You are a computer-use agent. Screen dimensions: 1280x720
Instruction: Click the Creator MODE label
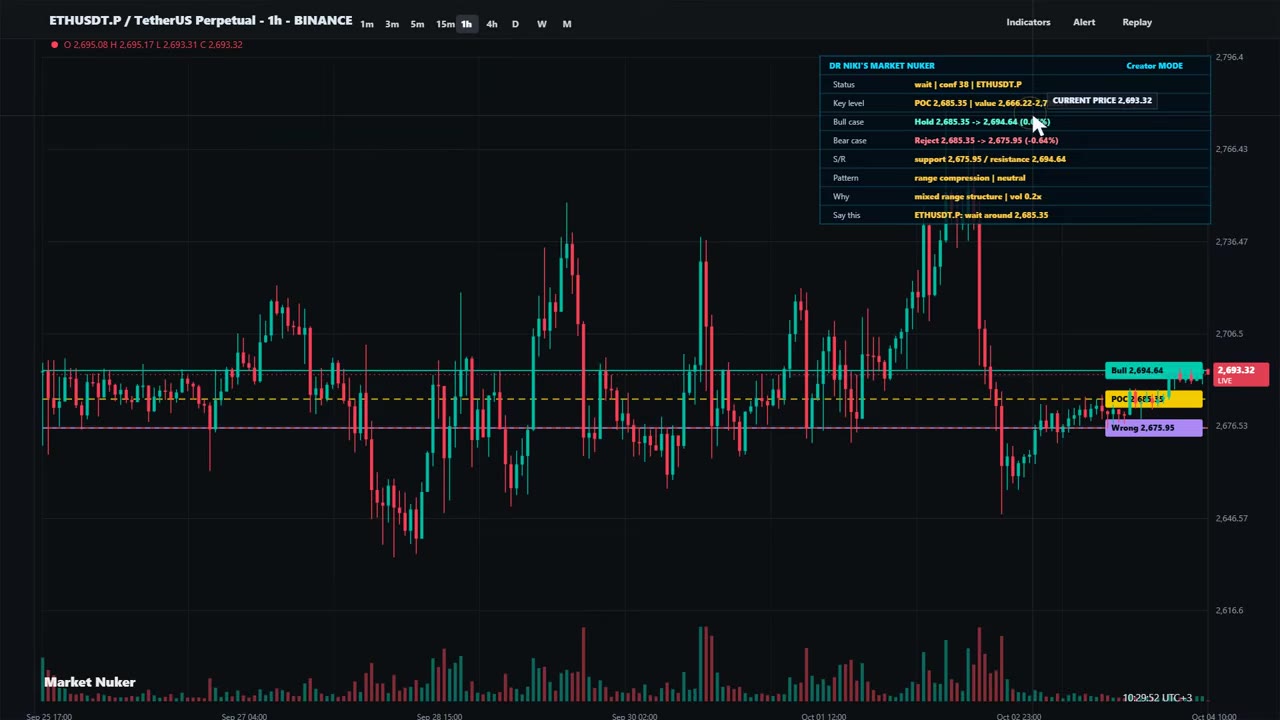click(1154, 66)
